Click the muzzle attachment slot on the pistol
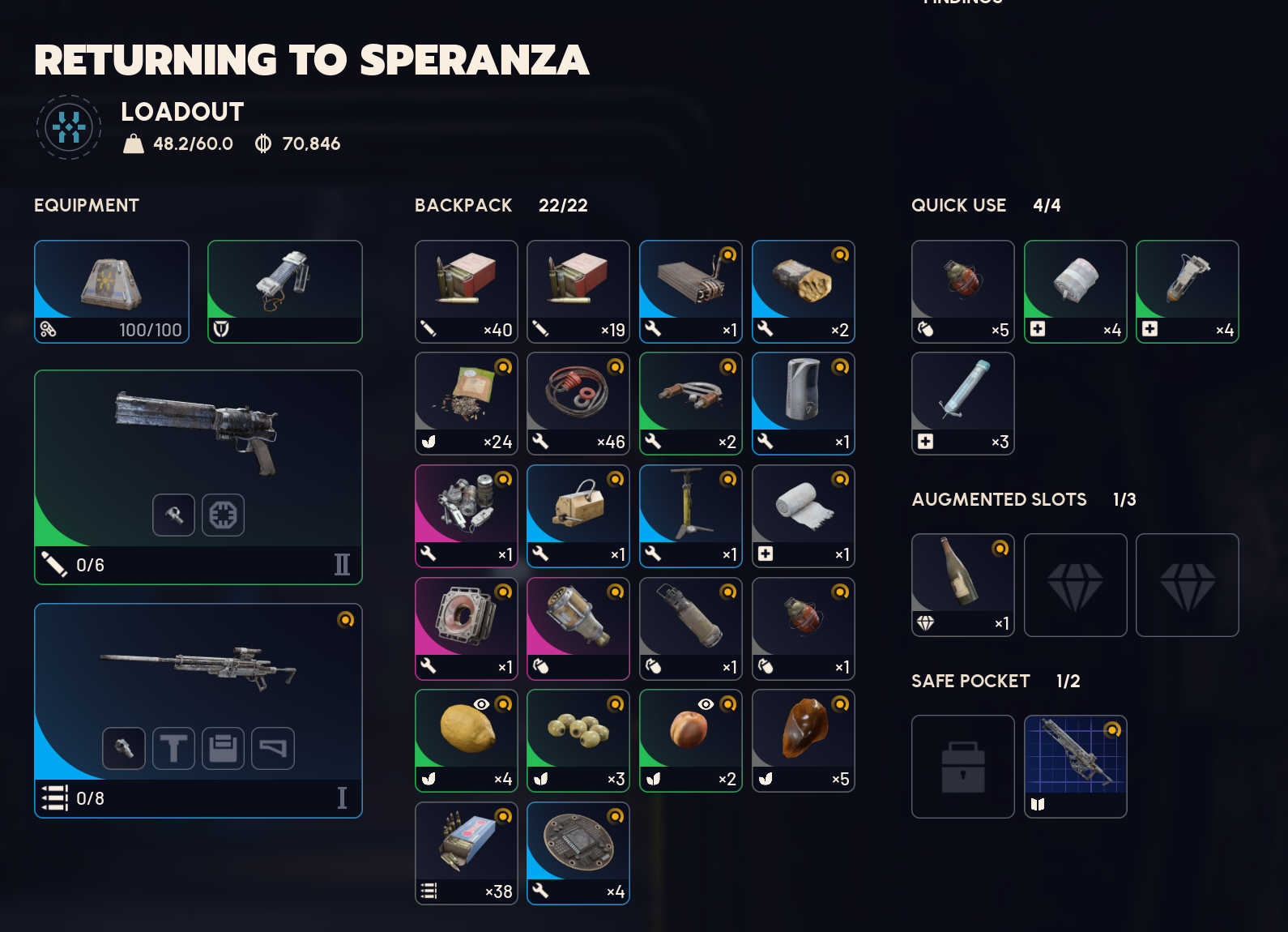 tap(173, 515)
